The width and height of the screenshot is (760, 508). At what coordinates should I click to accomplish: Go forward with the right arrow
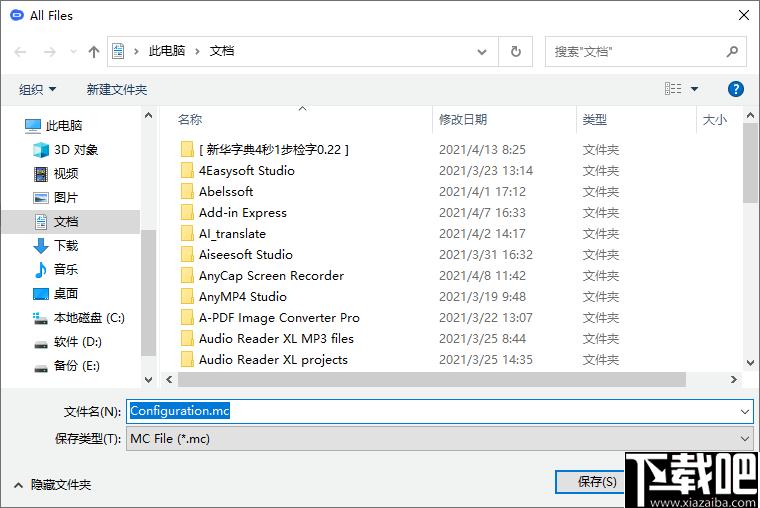tap(50, 51)
